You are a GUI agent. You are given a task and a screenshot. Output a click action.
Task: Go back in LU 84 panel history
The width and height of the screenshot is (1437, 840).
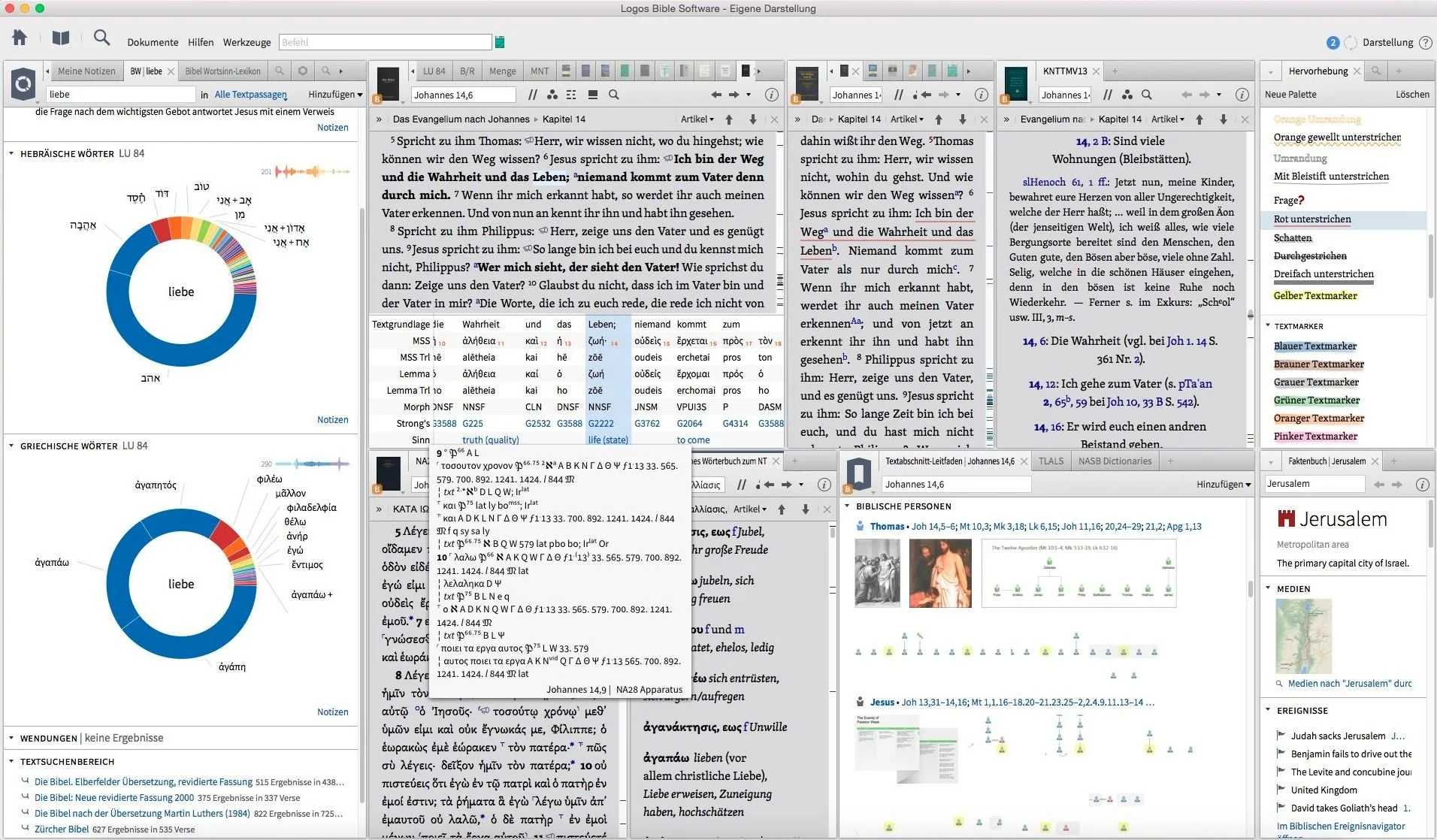(716, 95)
